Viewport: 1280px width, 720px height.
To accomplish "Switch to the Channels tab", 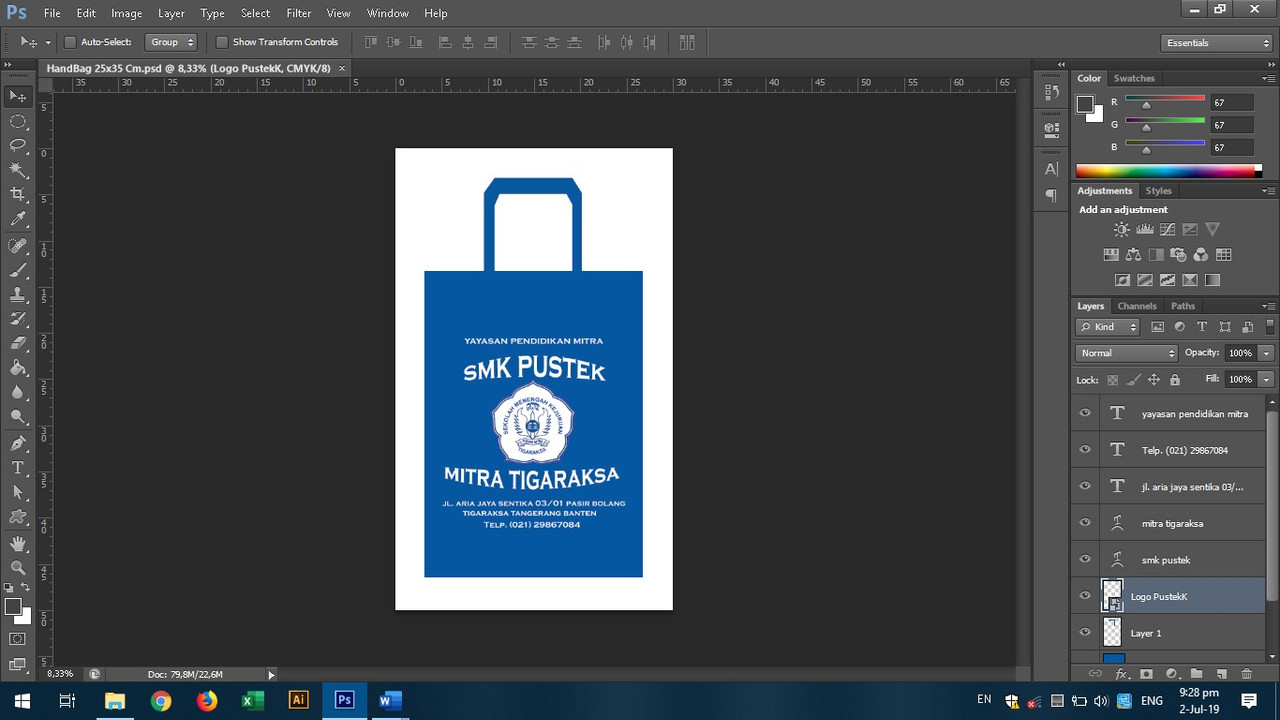I will (1137, 306).
